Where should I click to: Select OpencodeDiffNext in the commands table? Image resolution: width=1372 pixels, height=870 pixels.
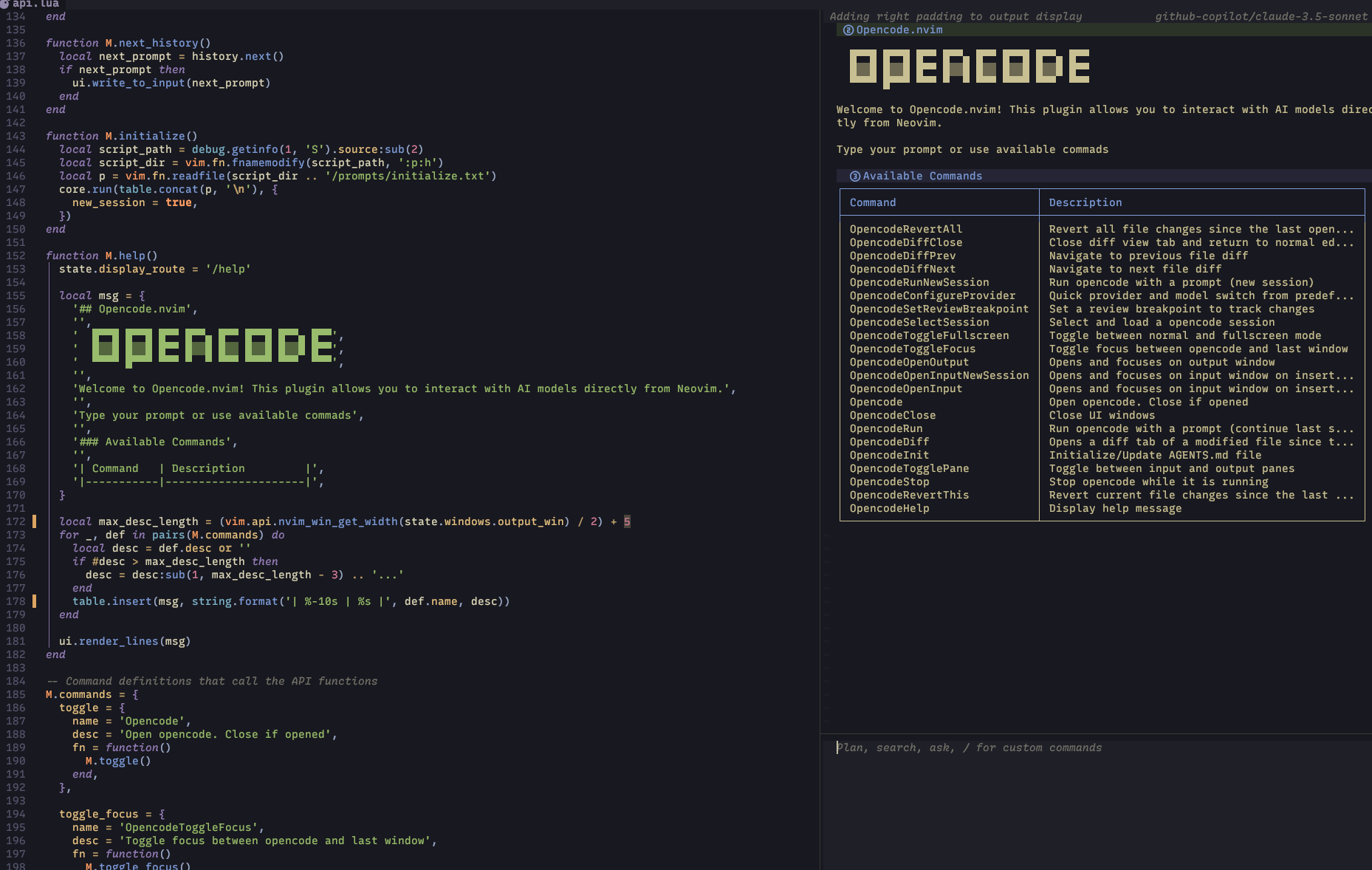click(902, 269)
